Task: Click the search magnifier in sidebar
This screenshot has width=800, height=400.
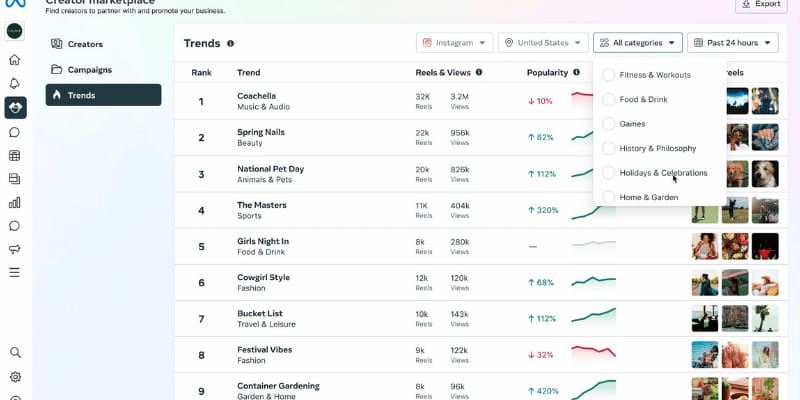Action: (15, 353)
